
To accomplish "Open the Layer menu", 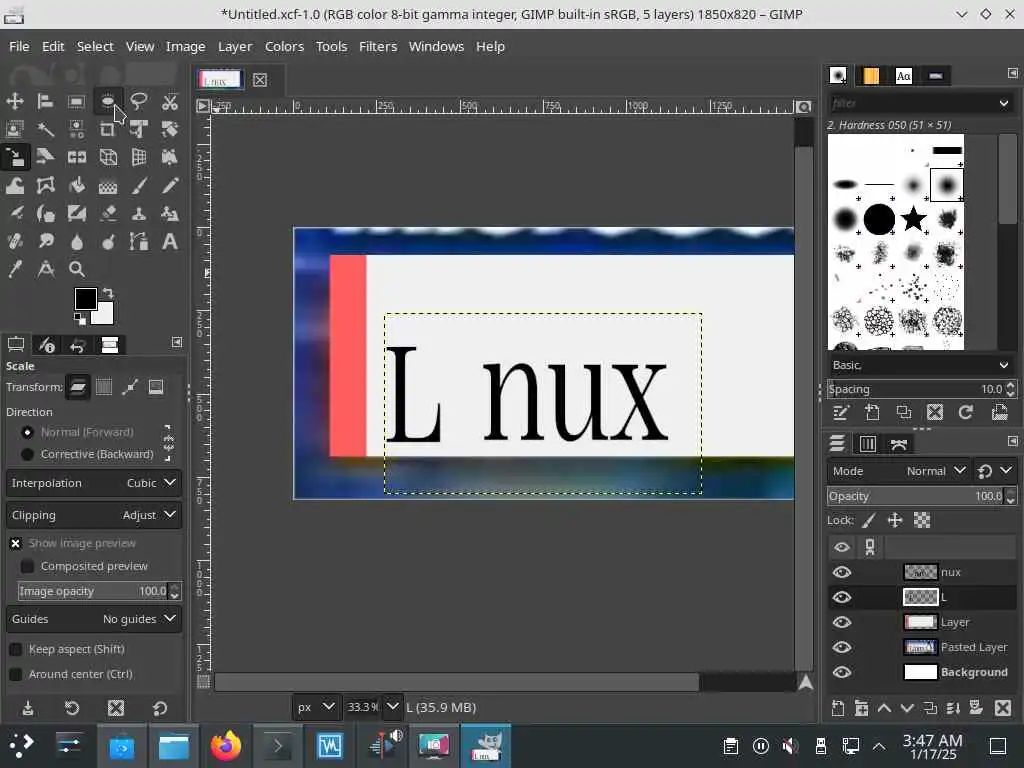I will [x=235, y=46].
